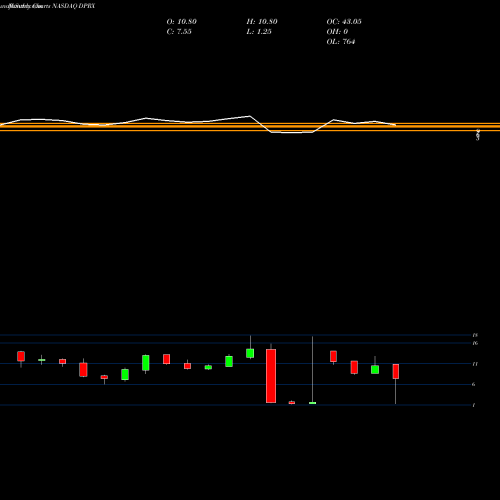Select the last red candle with long lower wick
500x500 pixels.
[x=396, y=371]
